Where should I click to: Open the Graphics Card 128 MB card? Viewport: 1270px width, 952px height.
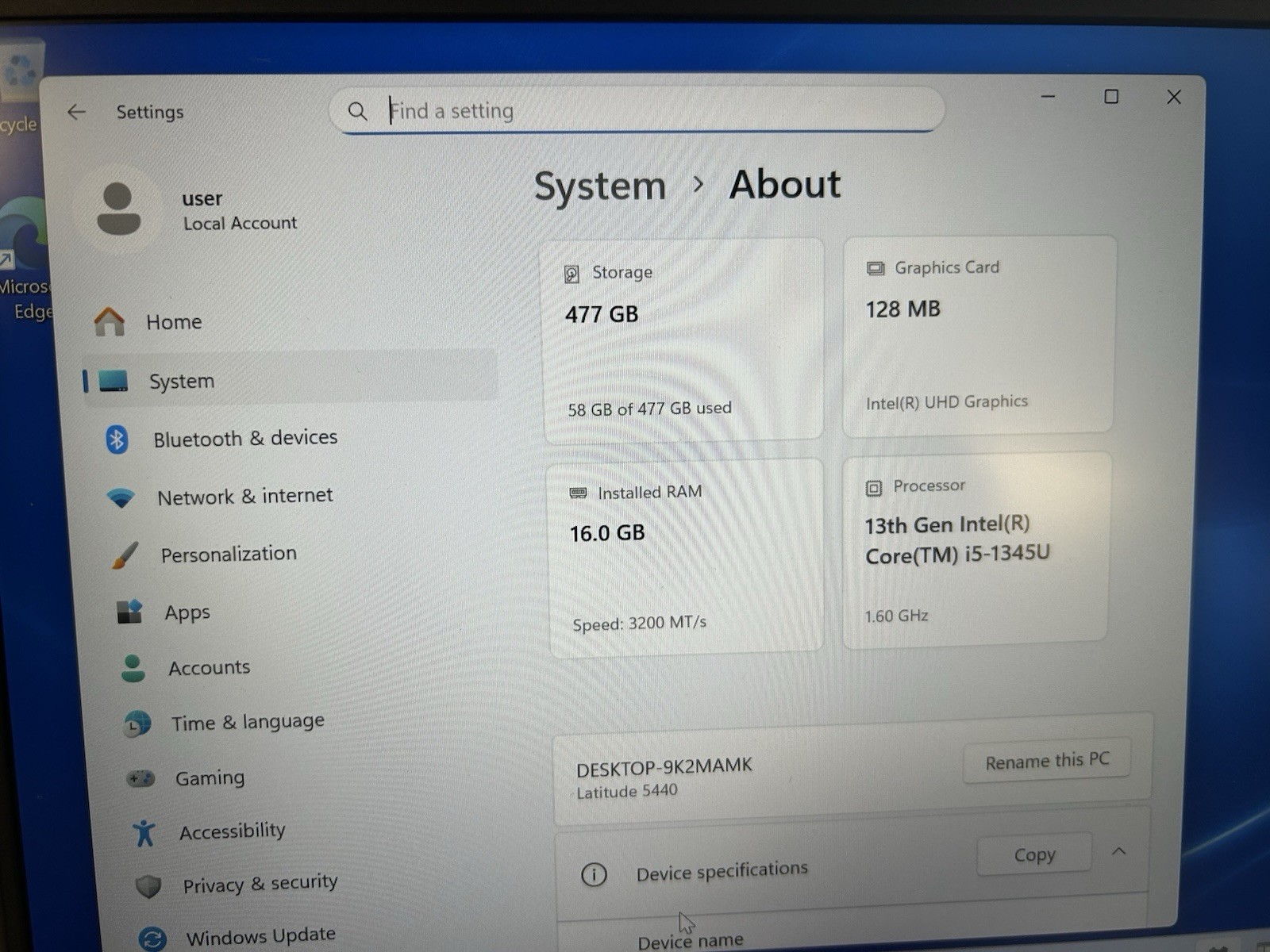(x=979, y=336)
